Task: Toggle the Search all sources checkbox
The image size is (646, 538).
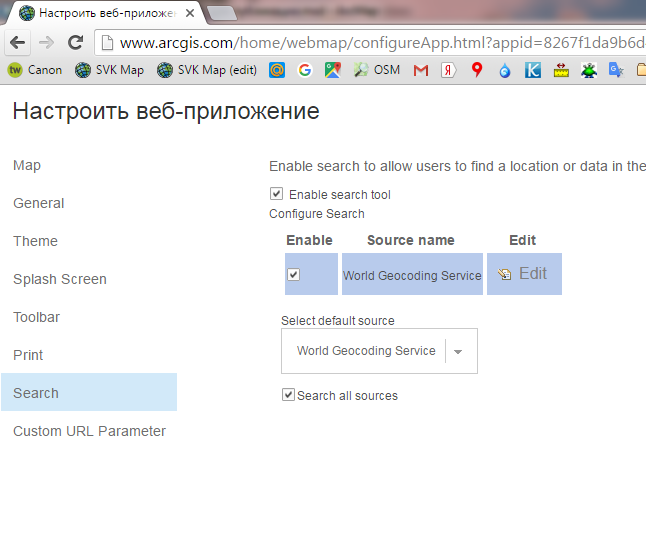Action: tap(288, 395)
